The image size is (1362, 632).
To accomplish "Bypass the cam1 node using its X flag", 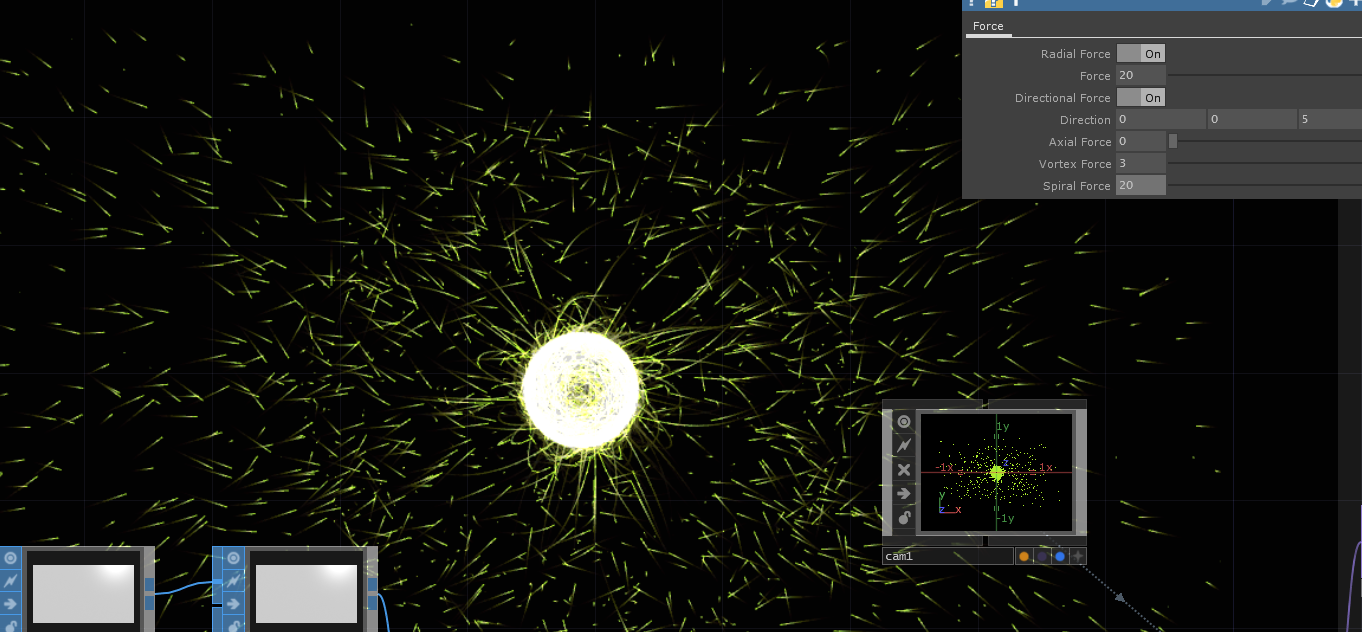I will click(x=903, y=469).
